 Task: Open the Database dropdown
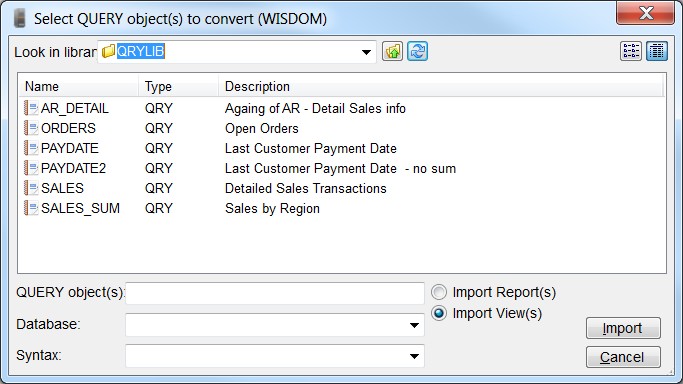tap(414, 325)
